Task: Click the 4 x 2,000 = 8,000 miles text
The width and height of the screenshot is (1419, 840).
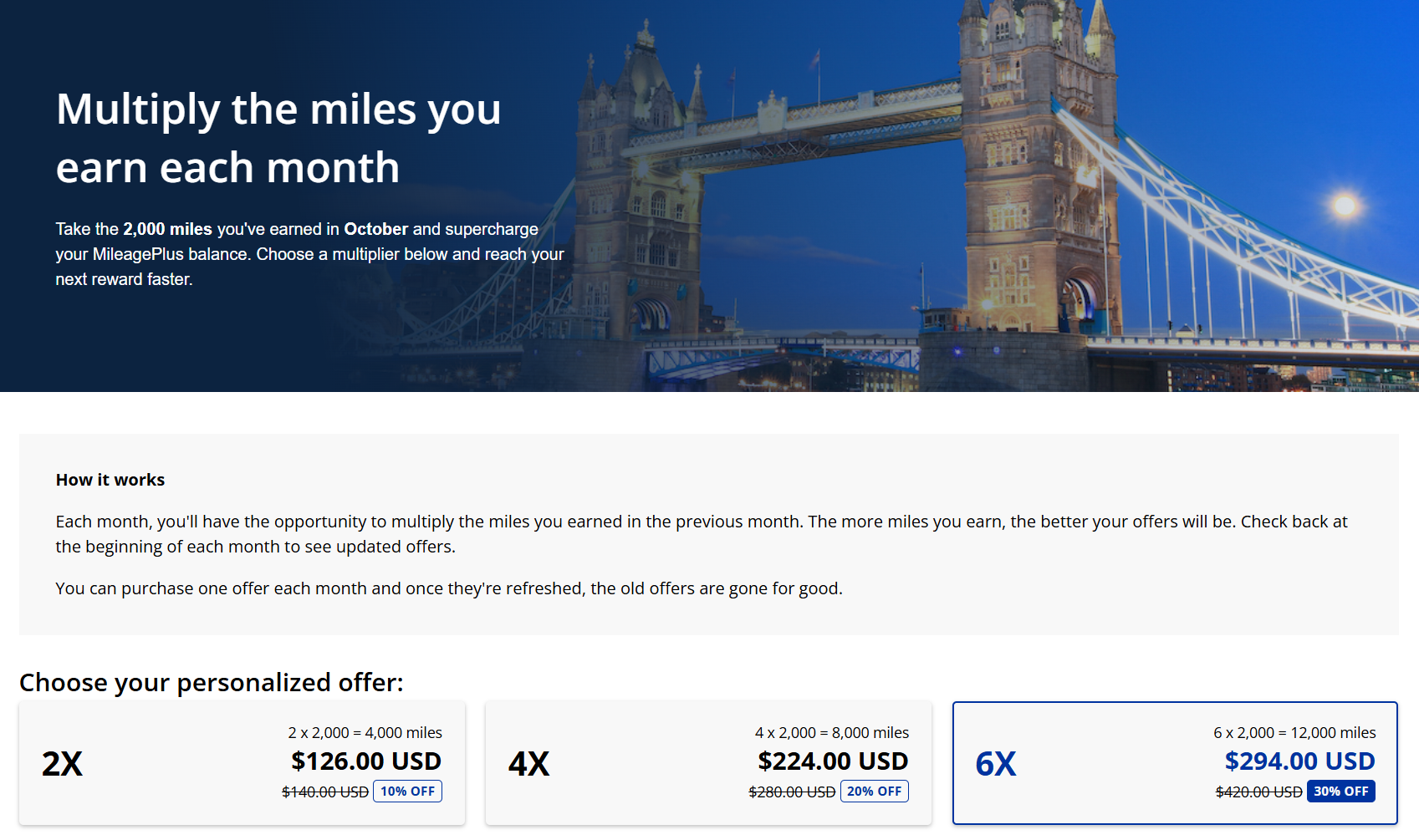Action: click(833, 732)
